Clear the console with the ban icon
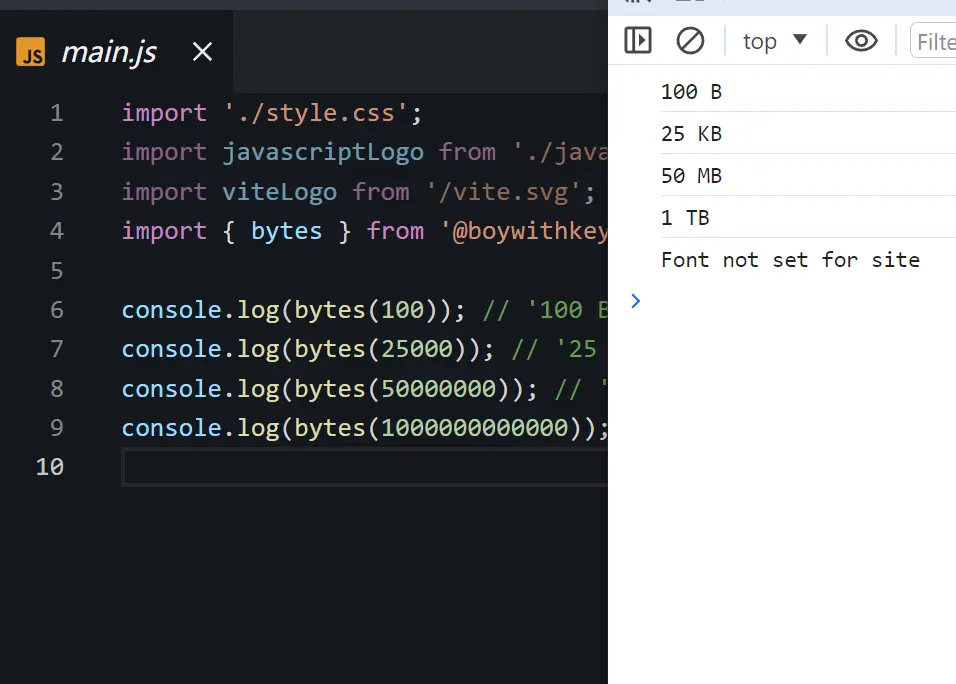This screenshot has width=956, height=684. [x=690, y=41]
